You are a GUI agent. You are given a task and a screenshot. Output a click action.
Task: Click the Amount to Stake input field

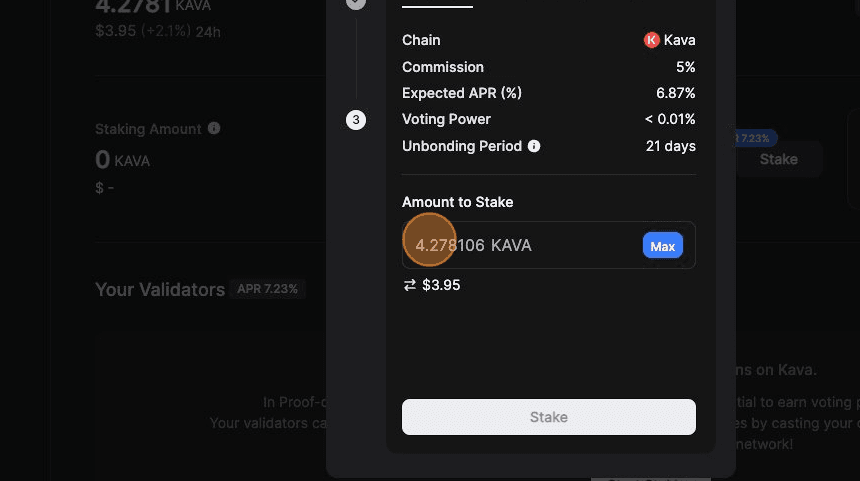520,245
